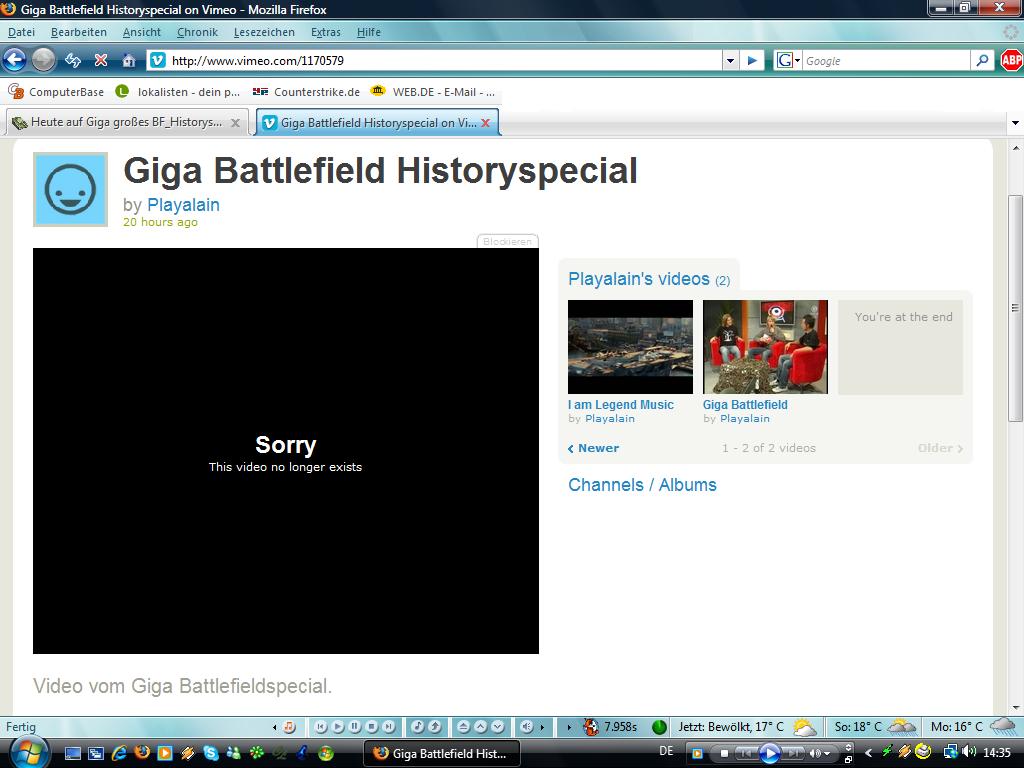
Task: Click the Sunday forecast weather icon
Action: (x=902, y=726)
